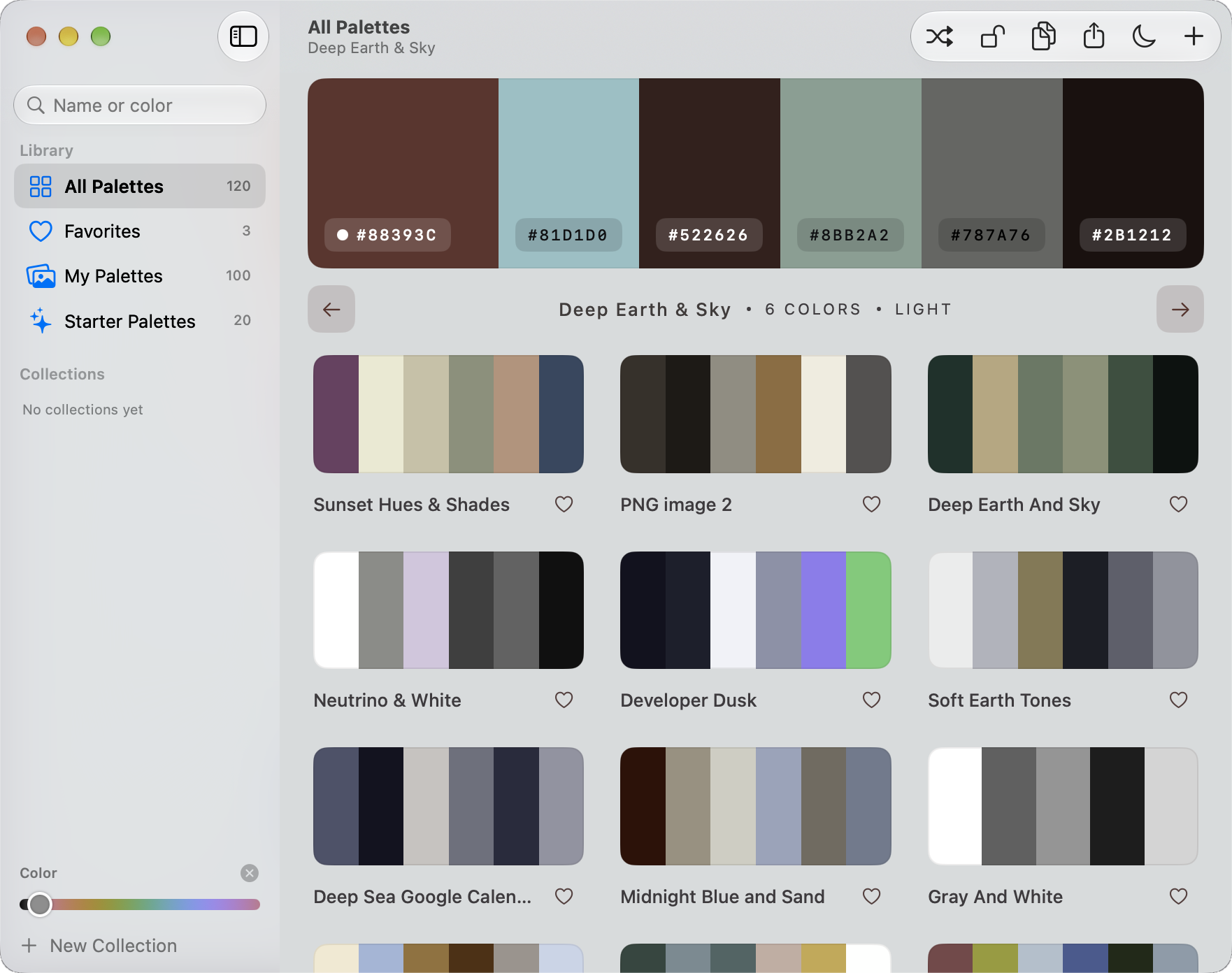Go to the next palette arrow

coord(1180,309)
